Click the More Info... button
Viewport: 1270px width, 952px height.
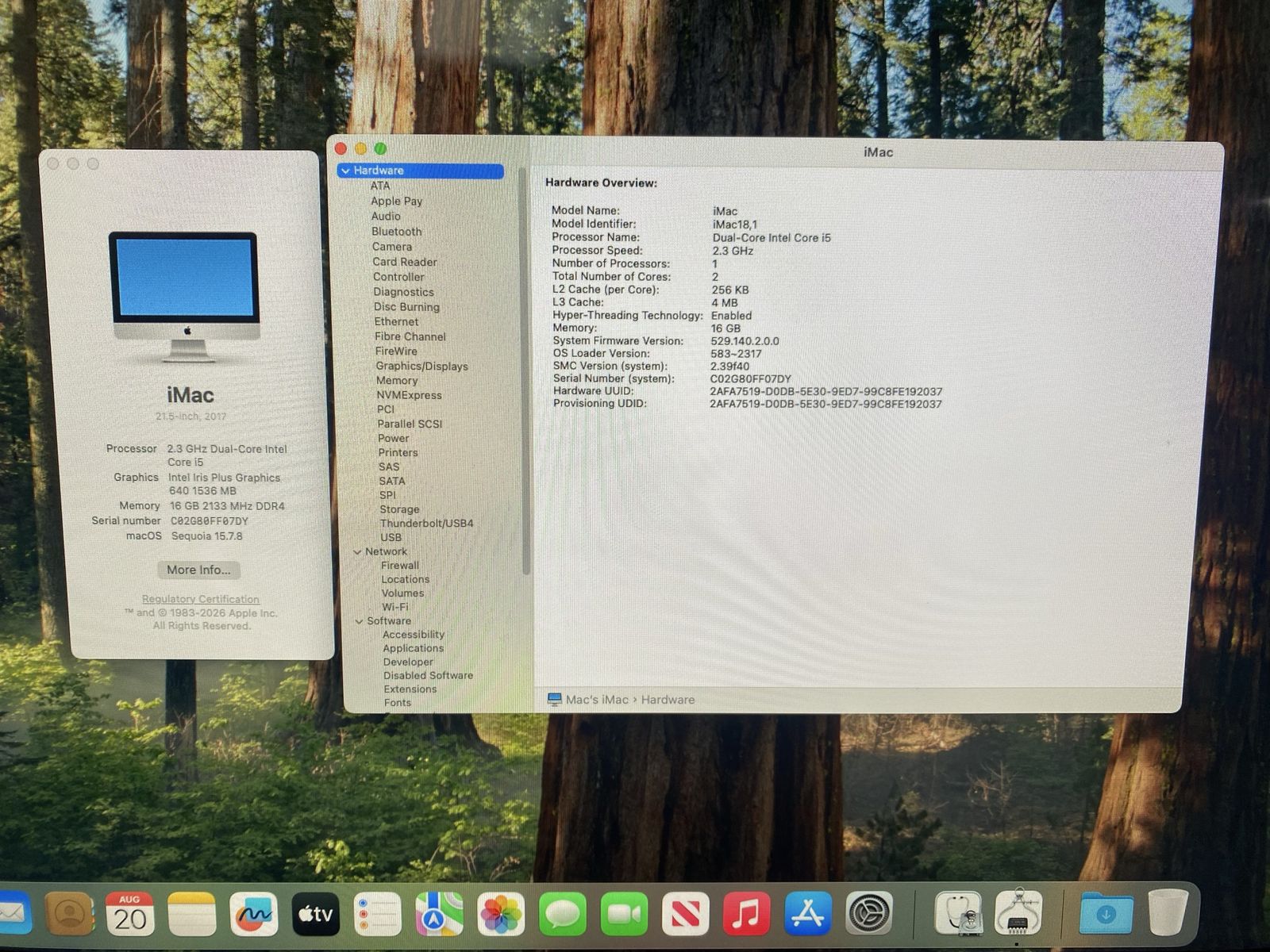click(x=198, y=570)
